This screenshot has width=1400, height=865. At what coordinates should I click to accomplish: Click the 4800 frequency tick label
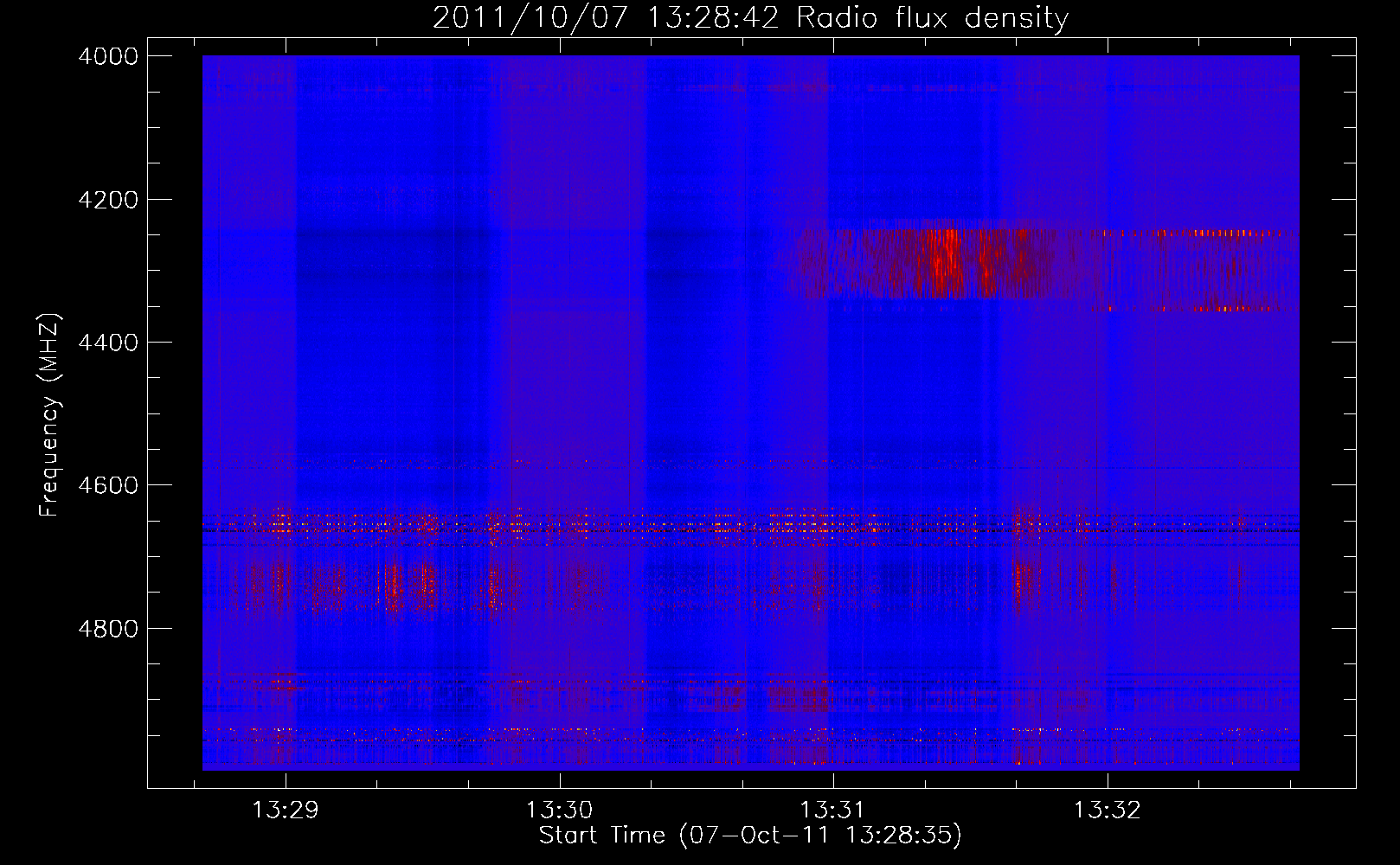coord(108,628)
